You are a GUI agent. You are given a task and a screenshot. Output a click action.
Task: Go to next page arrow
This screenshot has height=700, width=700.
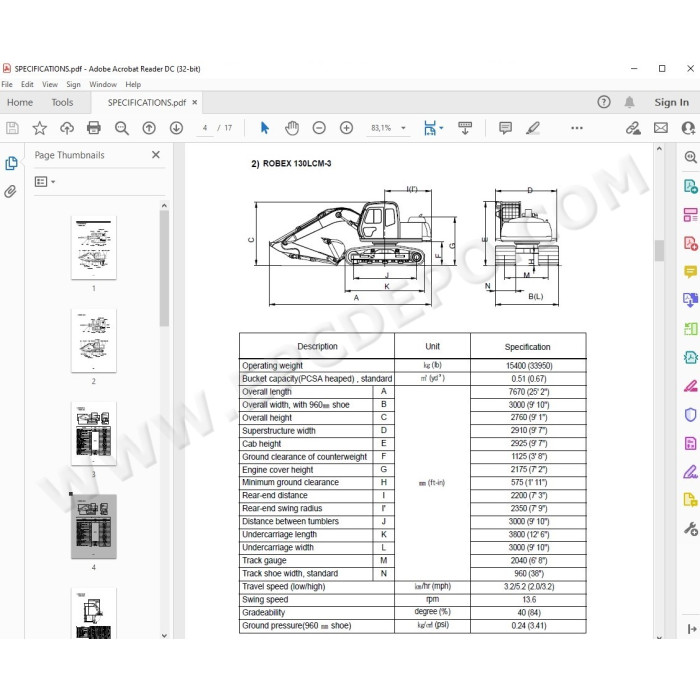tap(176, 128)
